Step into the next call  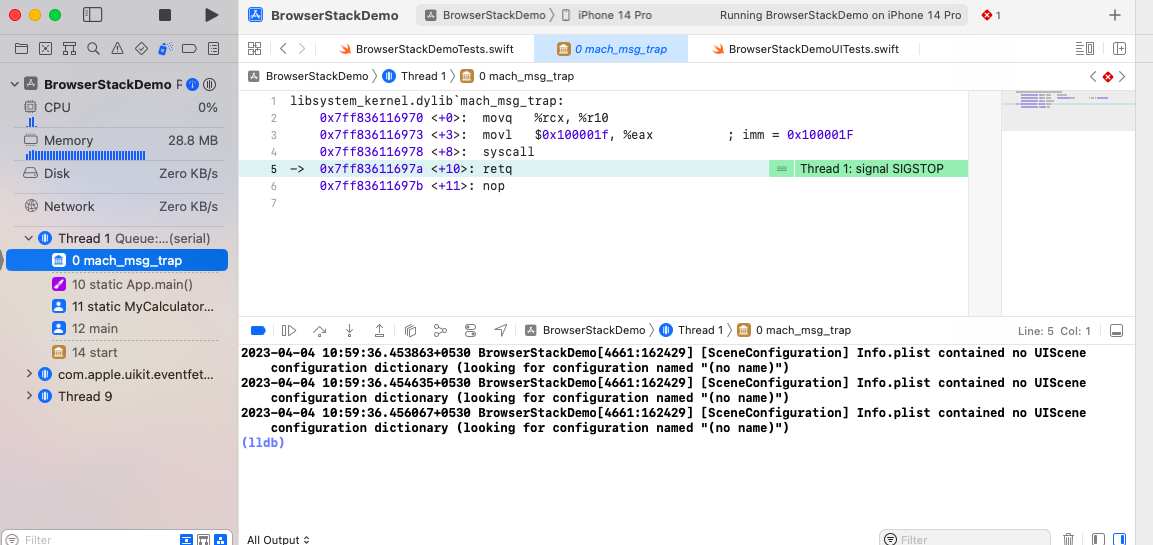click(x=349, y=330)
